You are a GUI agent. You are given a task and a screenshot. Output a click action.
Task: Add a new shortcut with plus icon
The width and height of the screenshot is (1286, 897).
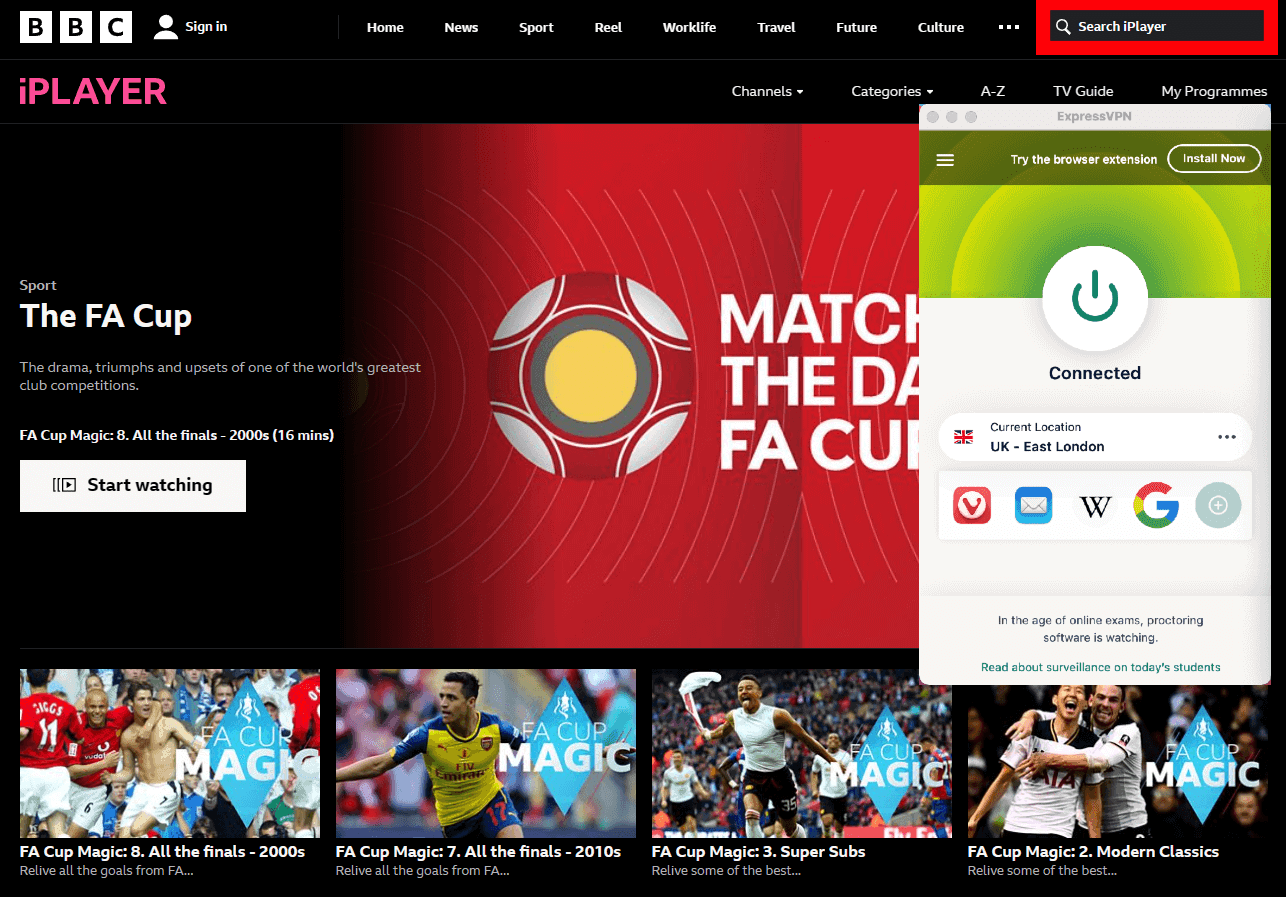[x=1218, y=506]
